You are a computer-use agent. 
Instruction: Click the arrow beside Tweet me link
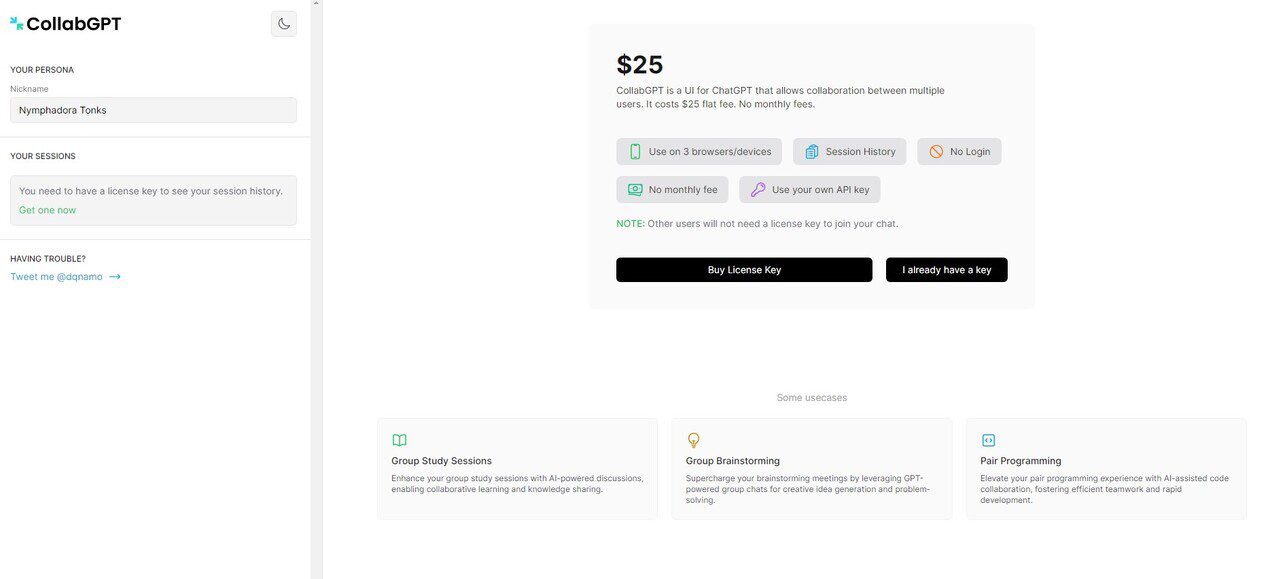[115, 277]
